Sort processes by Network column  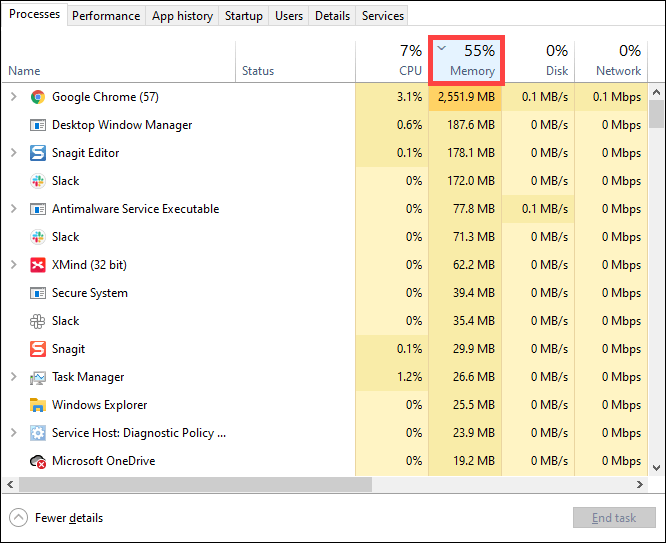coord(611,61)
